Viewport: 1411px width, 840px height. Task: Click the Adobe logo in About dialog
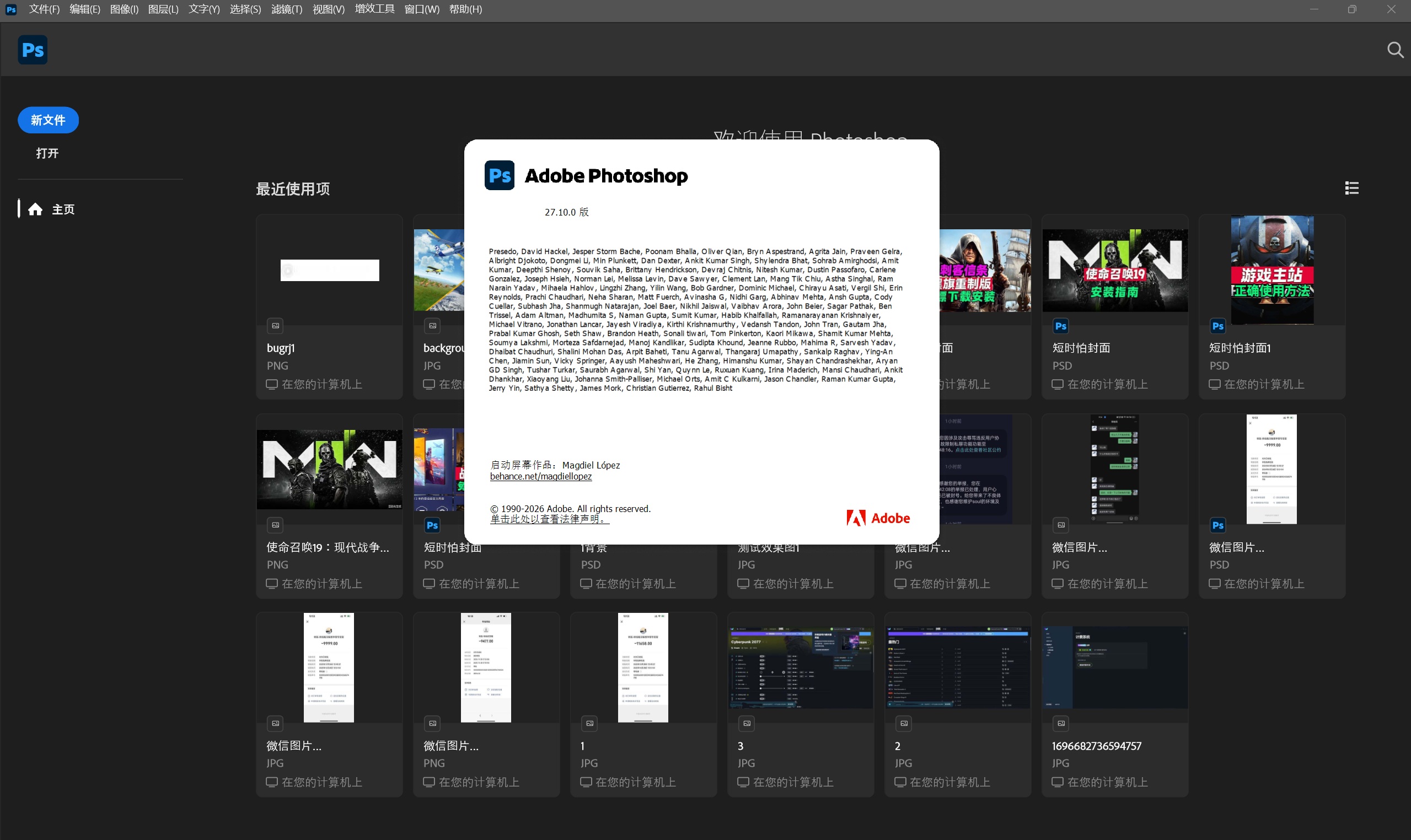pyautogui.click(x=878, y=518)
